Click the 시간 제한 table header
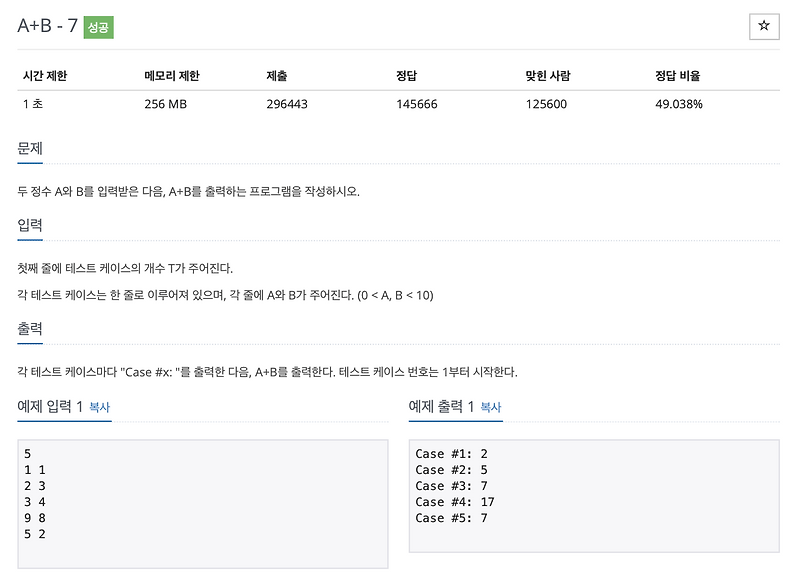The height and width of the screenshot is (579, 800). 44,75
